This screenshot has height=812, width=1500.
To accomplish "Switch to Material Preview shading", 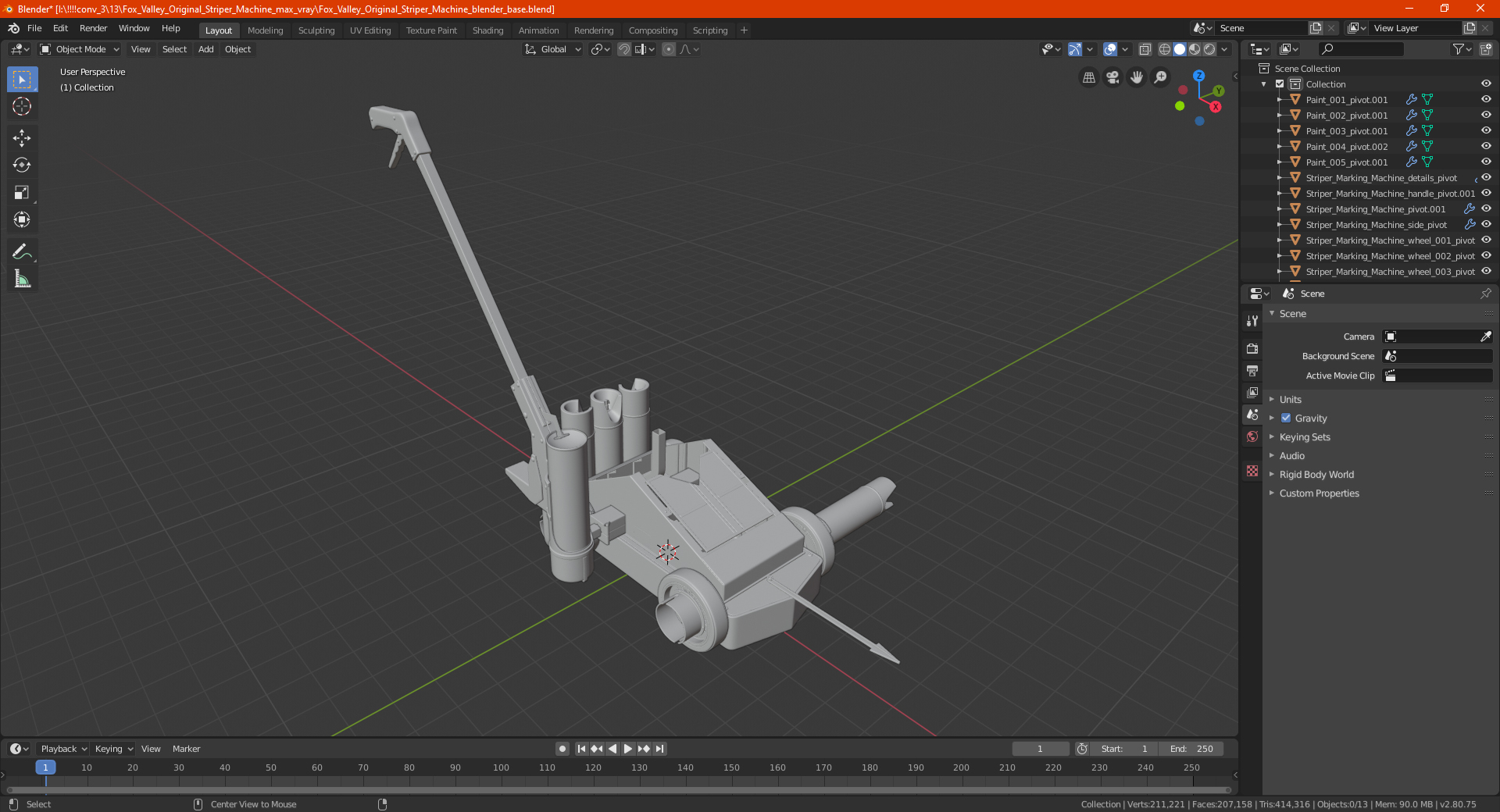I will [x=1195, y=49].
